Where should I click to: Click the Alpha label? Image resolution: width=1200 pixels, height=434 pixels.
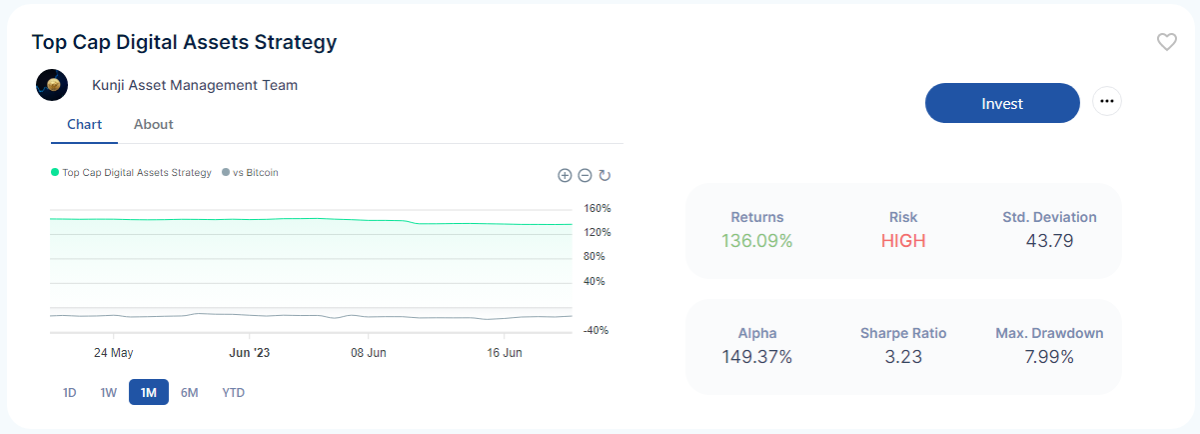coord(757,333)
